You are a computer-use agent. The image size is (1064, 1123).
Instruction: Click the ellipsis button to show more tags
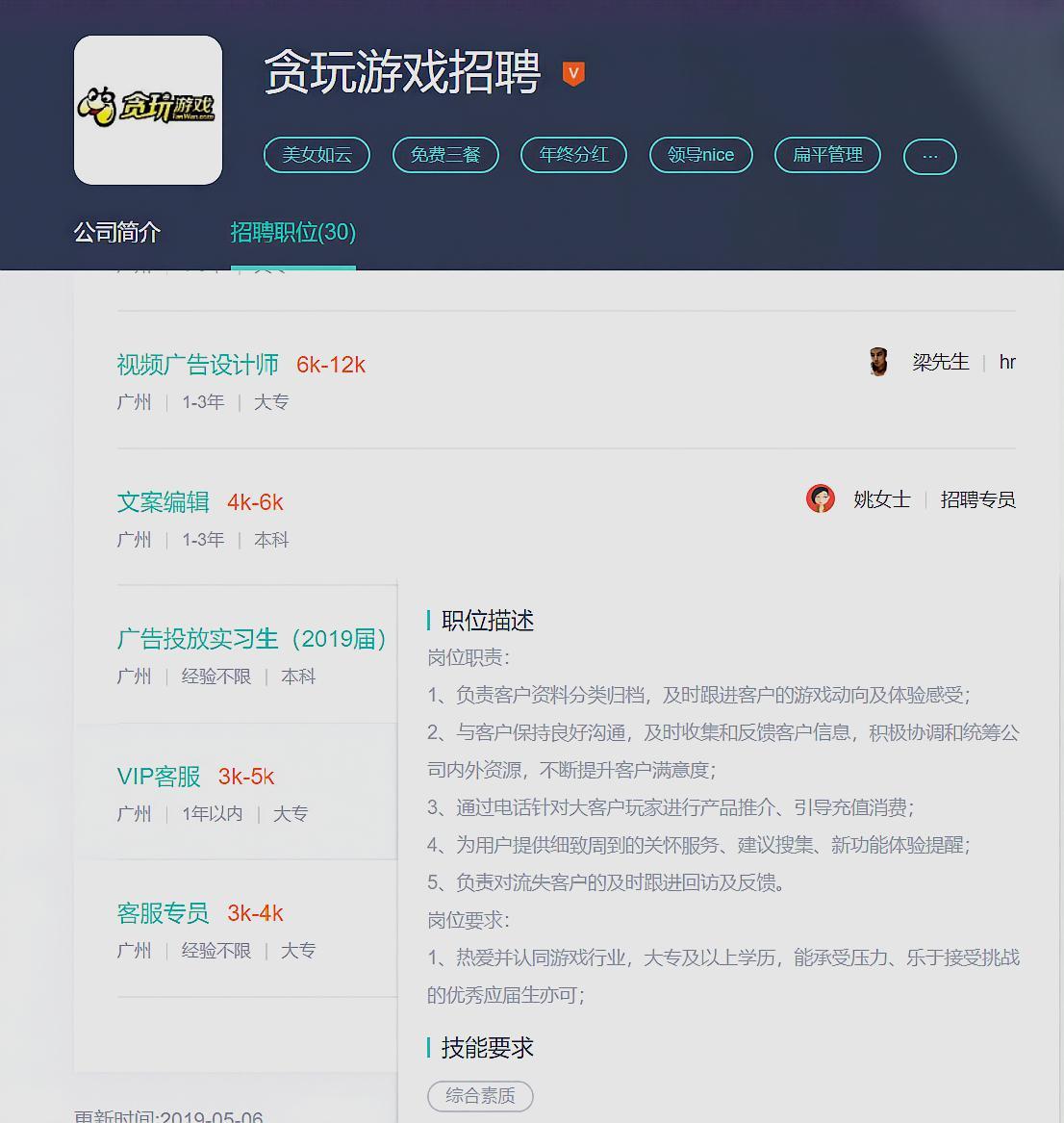click(929, 155)
